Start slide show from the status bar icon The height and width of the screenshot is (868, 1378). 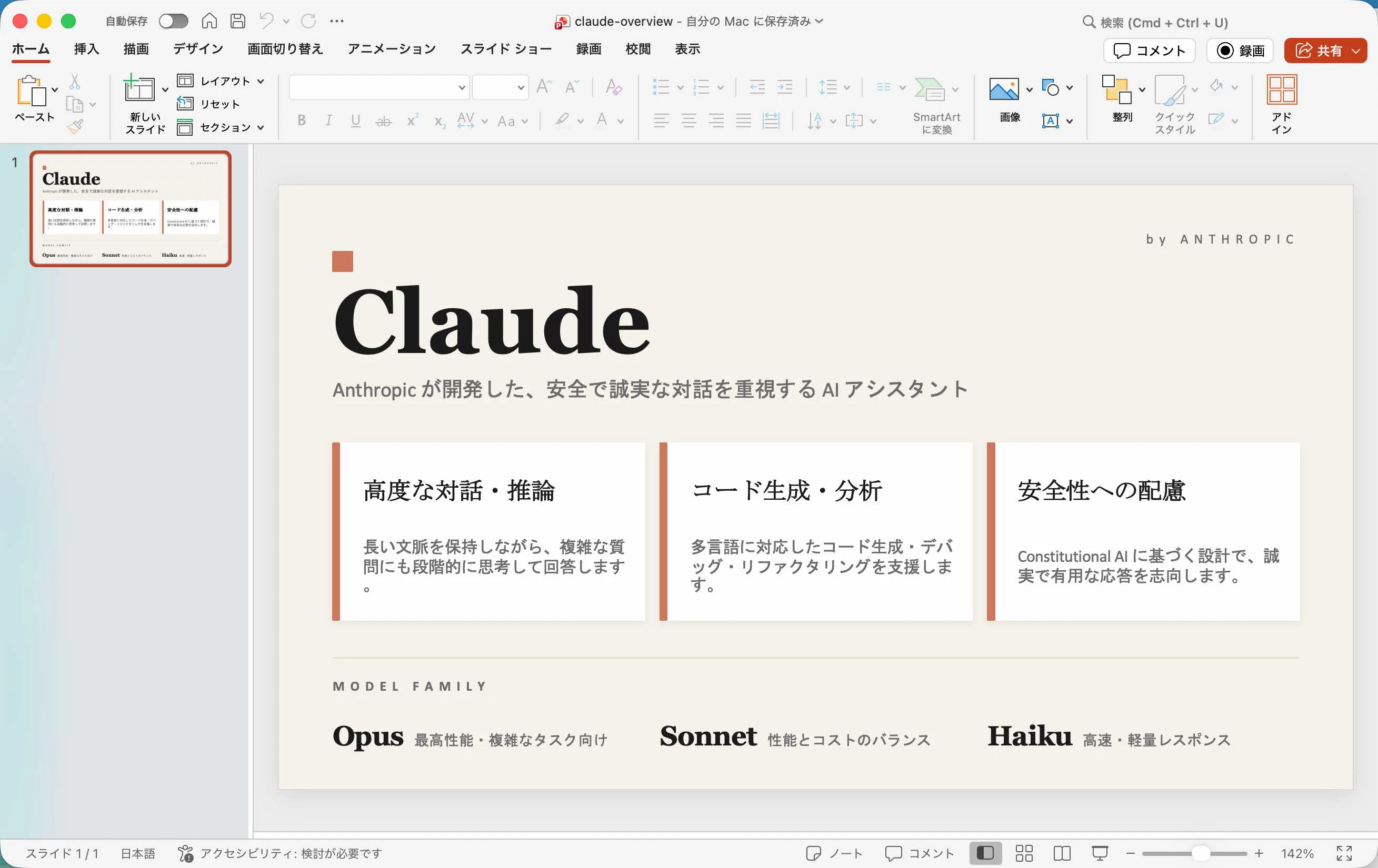tap(1100, 853)
